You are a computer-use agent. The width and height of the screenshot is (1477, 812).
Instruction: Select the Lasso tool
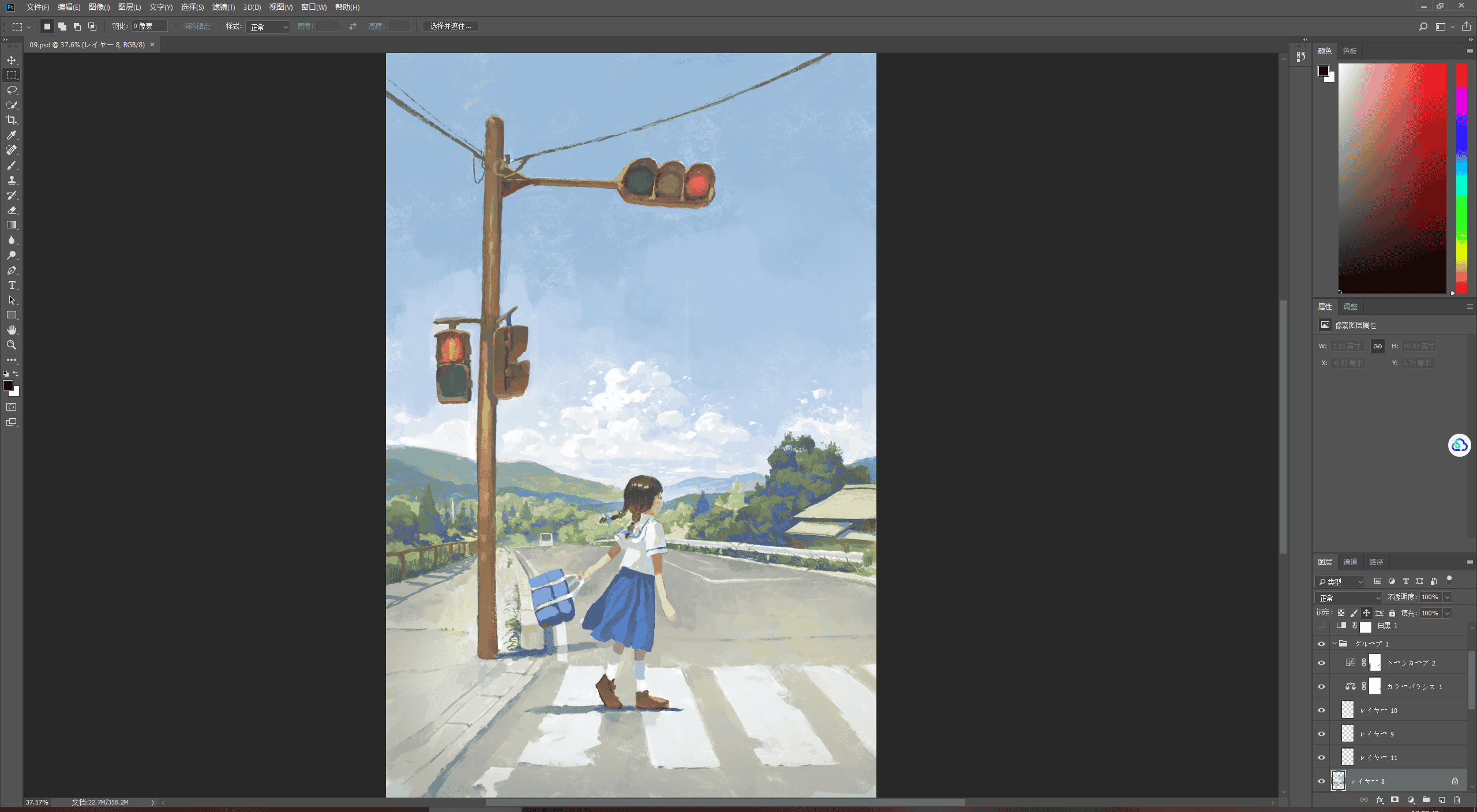point(12,90)
